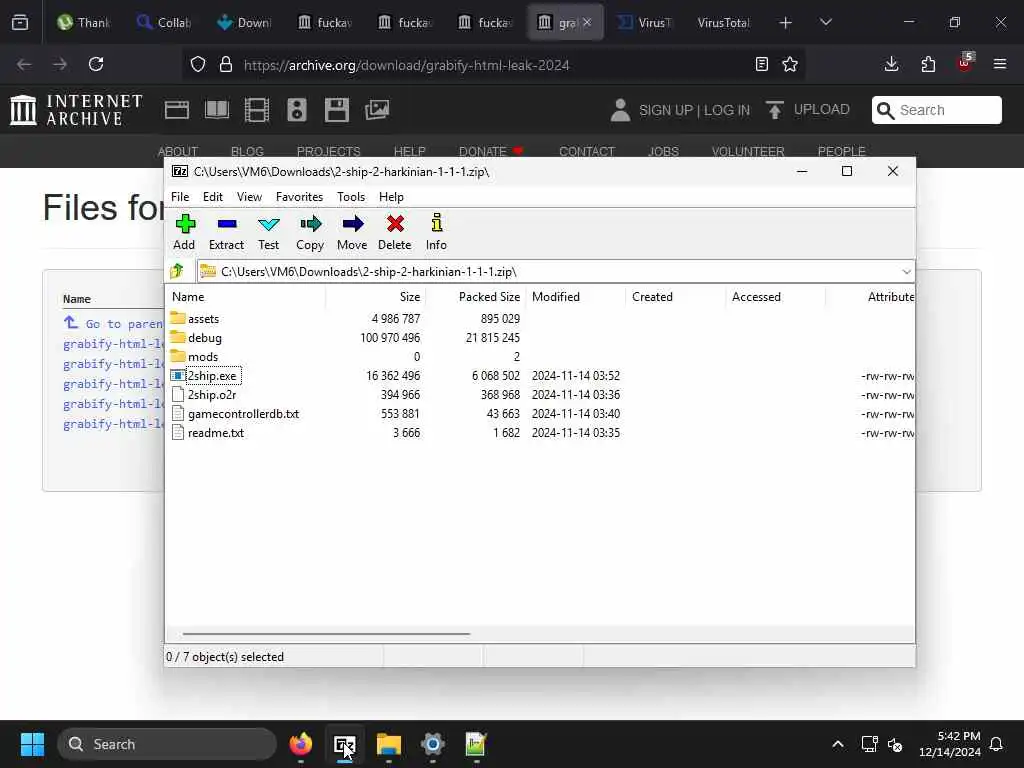The height and width of the screenshot is (768, 1024).
Task: Open Internet Archive web section icon
Action: 177,110
